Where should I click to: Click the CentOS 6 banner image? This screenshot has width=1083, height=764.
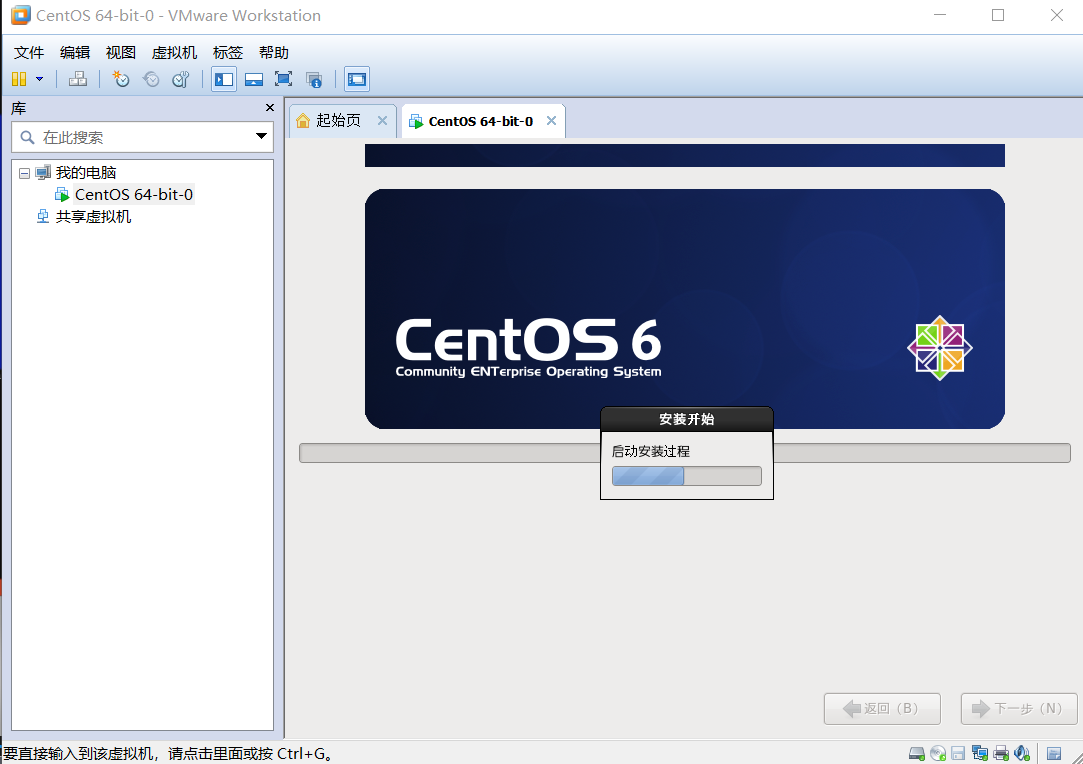(x=684, y=309)
